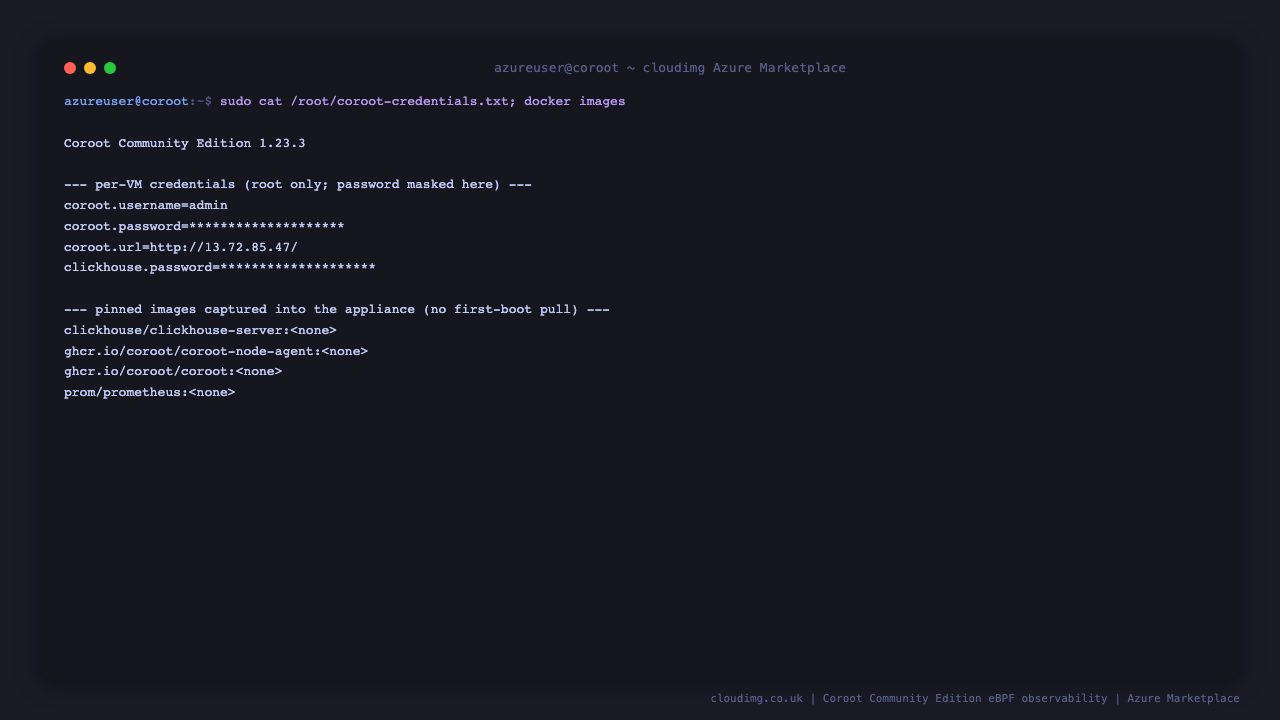Select the prom/prometheus image line
Image resolution: width=1280 pixels, height=720 pixels.
point(150,393)
